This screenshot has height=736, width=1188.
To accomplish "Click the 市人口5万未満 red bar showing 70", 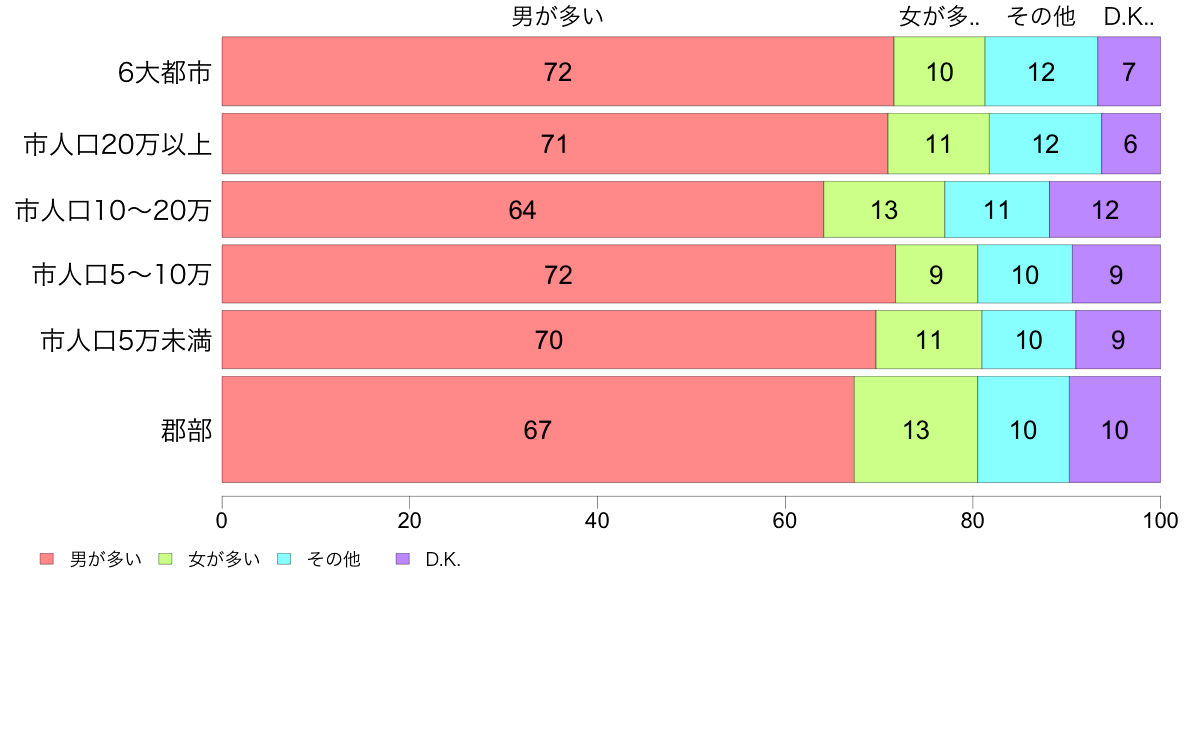I will pyautogui.click(x=549, y=340).
